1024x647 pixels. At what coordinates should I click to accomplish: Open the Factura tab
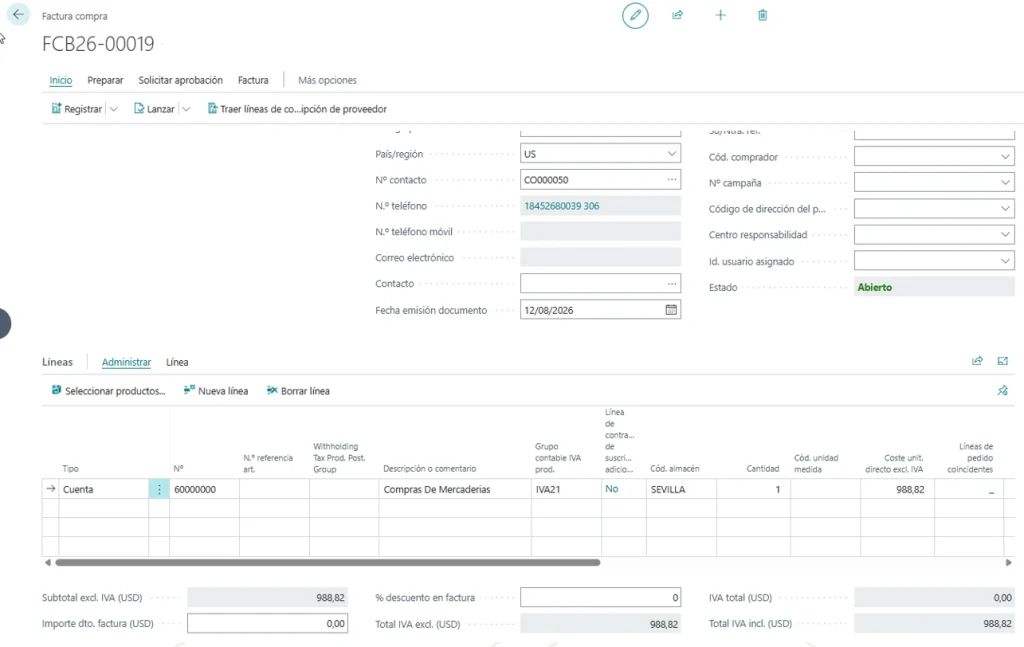[253, 80]
